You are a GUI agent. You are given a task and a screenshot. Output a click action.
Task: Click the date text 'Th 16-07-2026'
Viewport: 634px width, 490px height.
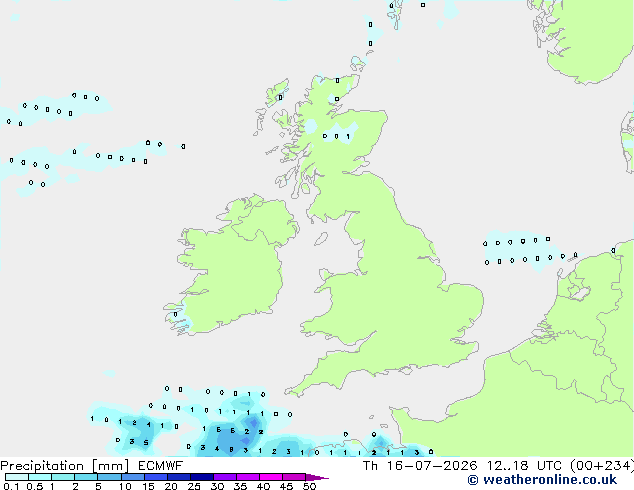tap(420, 465)
